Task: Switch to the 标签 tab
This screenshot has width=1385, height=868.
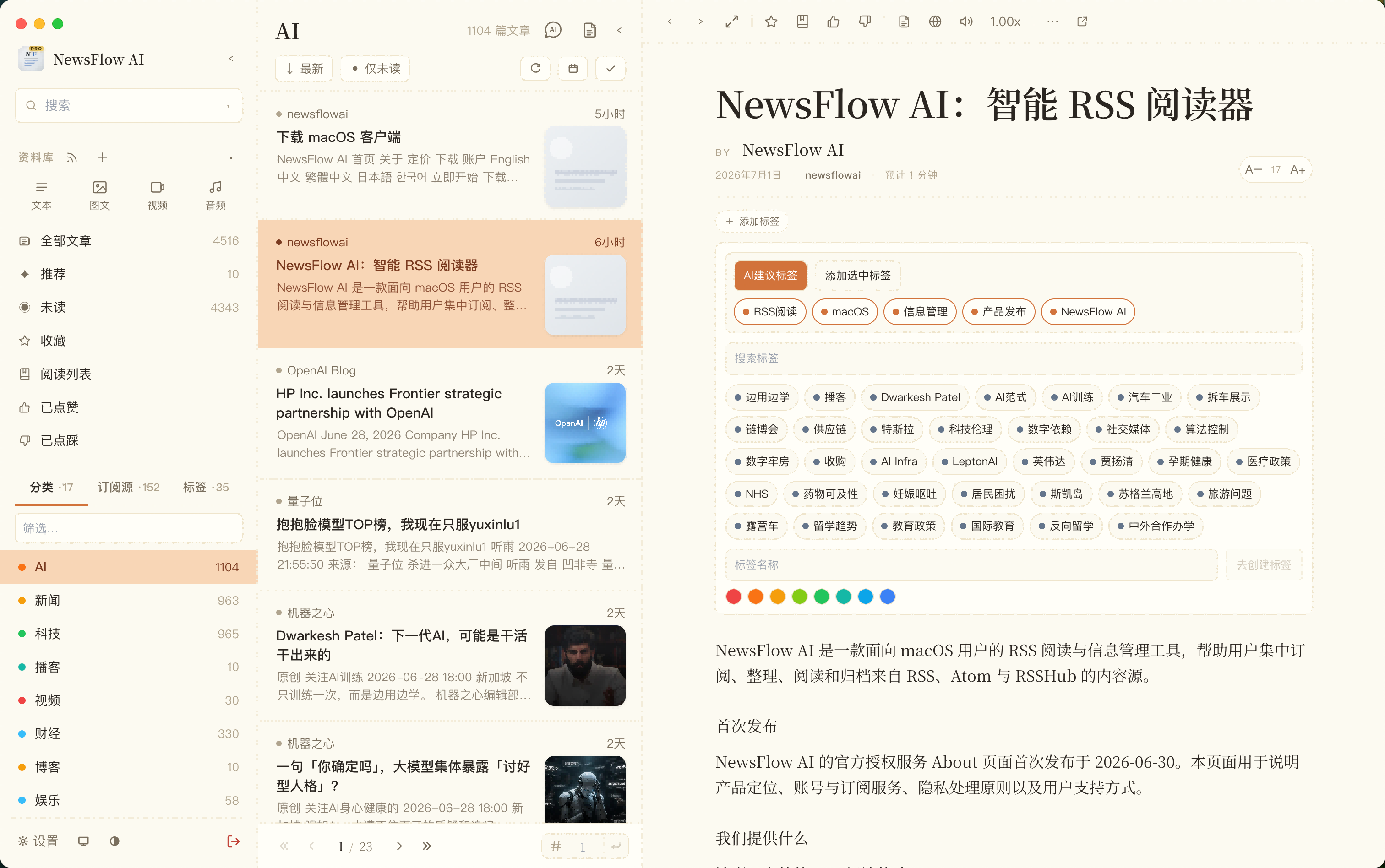Action: click(206, 488)
